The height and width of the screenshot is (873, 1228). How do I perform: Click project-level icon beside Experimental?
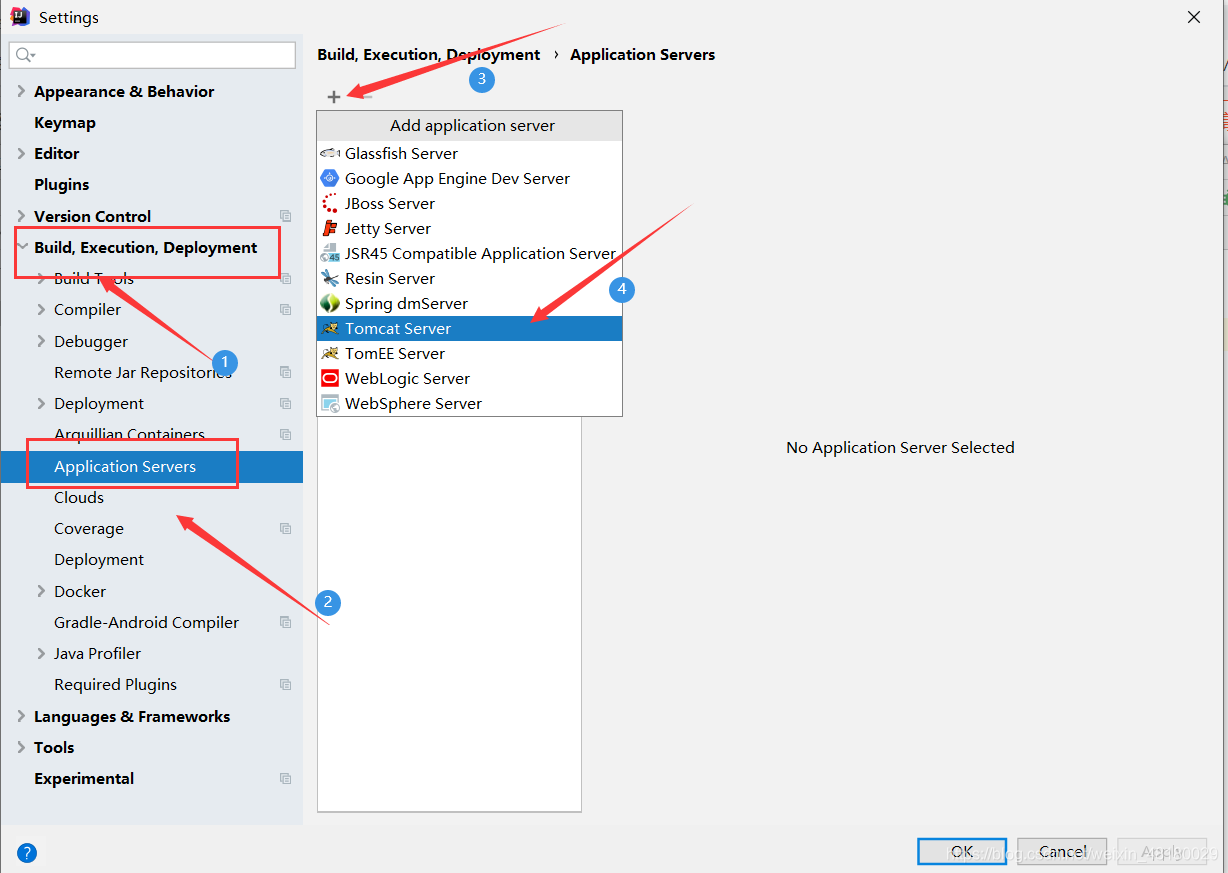(286, 778)
